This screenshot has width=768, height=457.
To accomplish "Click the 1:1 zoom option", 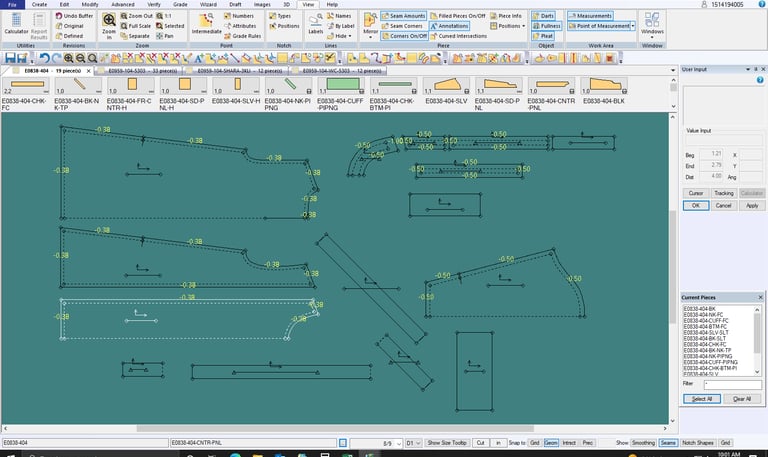I will [x=164, y=16].
